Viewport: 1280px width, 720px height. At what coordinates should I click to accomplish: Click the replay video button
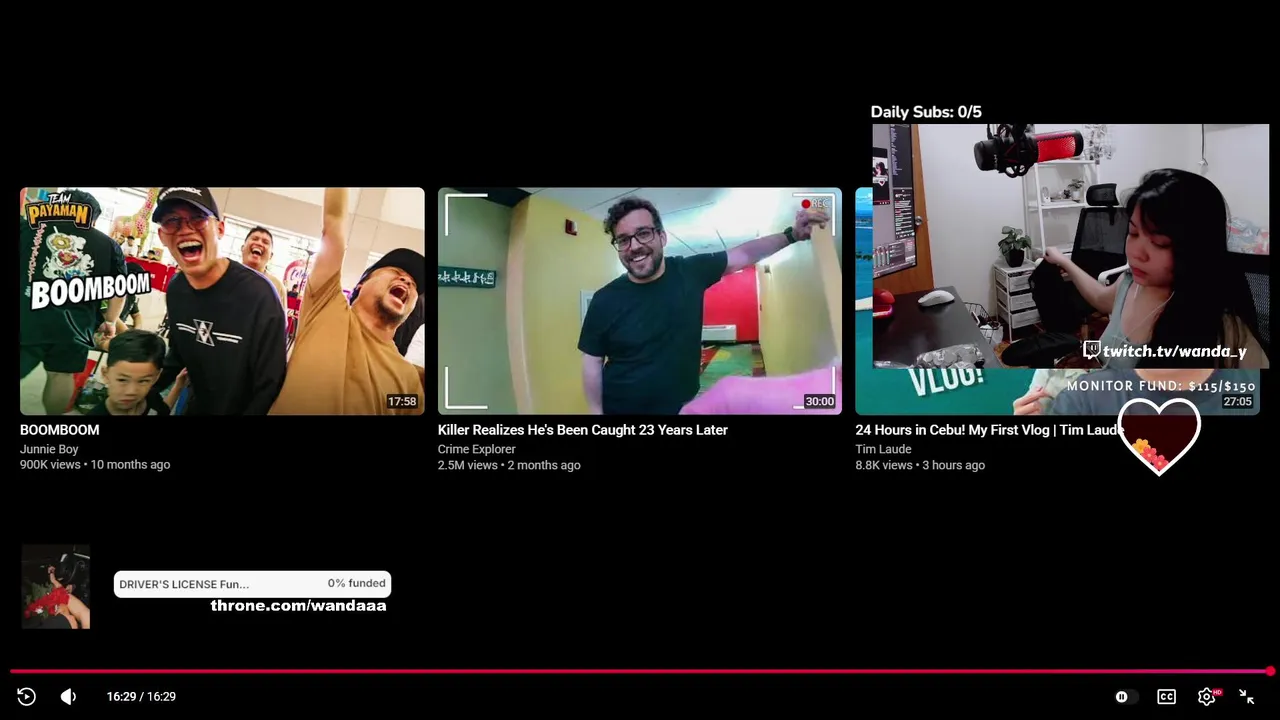click(x=27, y=697)
